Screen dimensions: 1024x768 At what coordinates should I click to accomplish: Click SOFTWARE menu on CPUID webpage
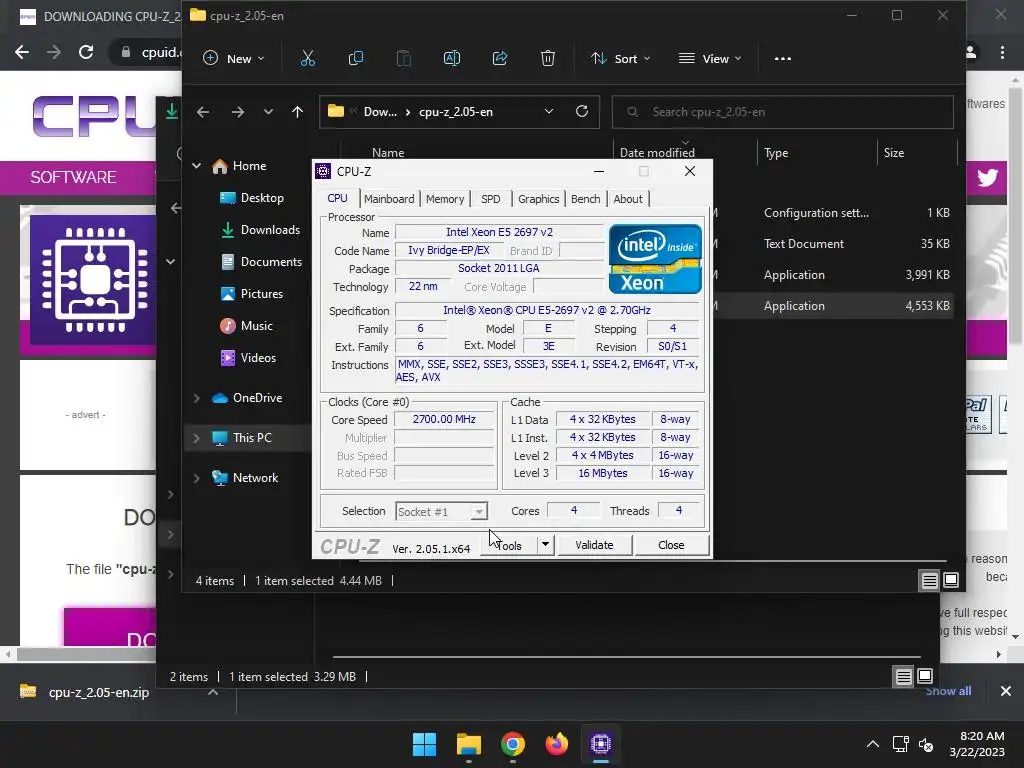[x=73, y=177]
